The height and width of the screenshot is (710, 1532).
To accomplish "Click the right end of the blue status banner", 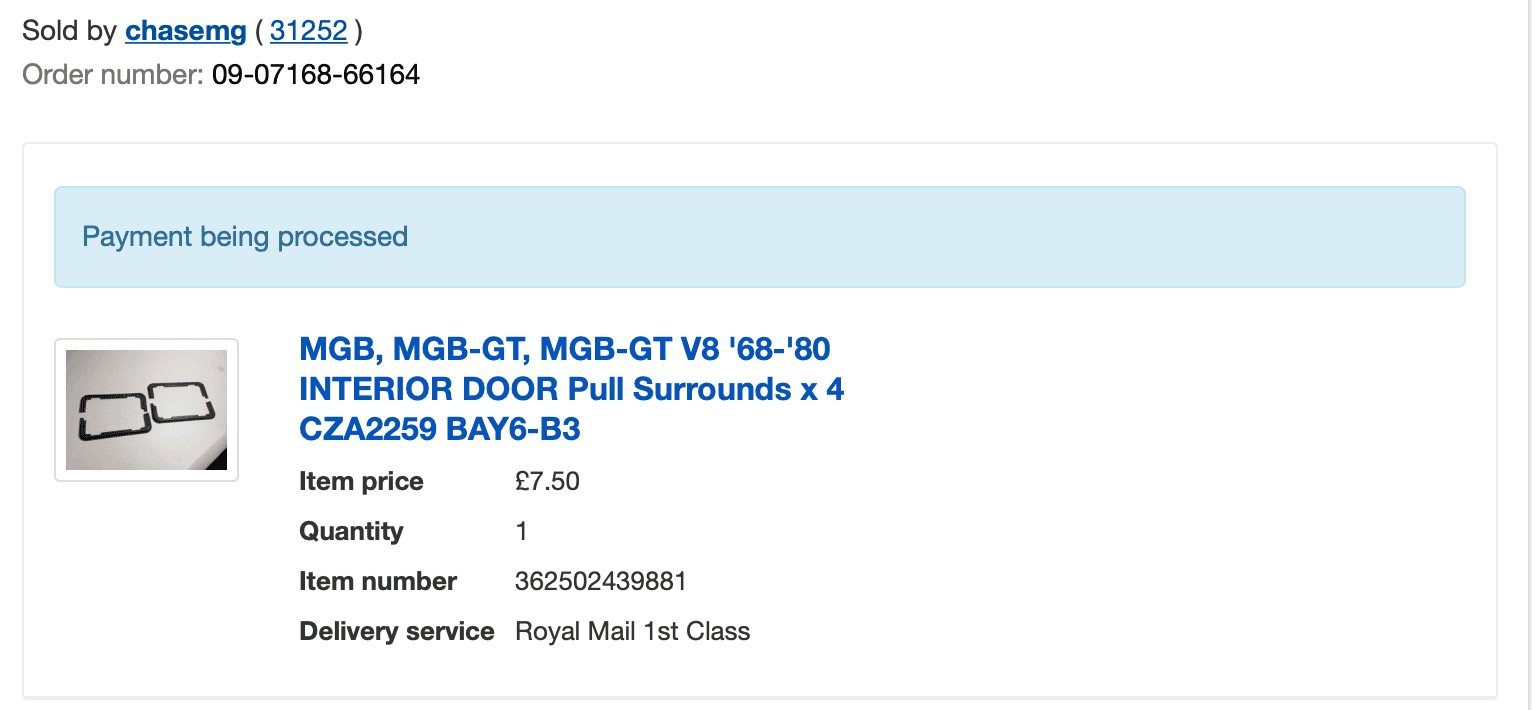I will click(1440, 237).
